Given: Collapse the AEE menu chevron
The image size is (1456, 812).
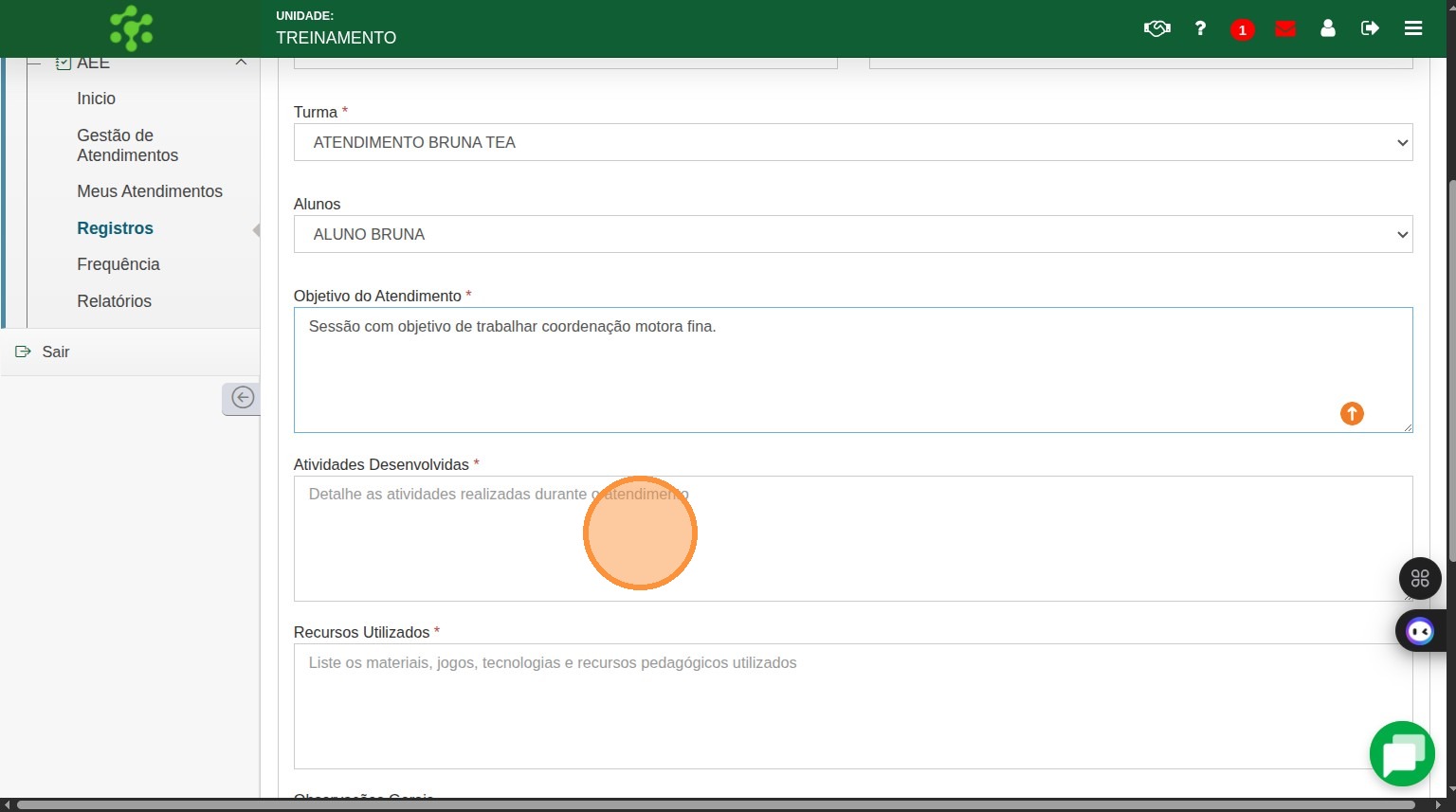Looking at the screenshot, I should click(241, 63).
